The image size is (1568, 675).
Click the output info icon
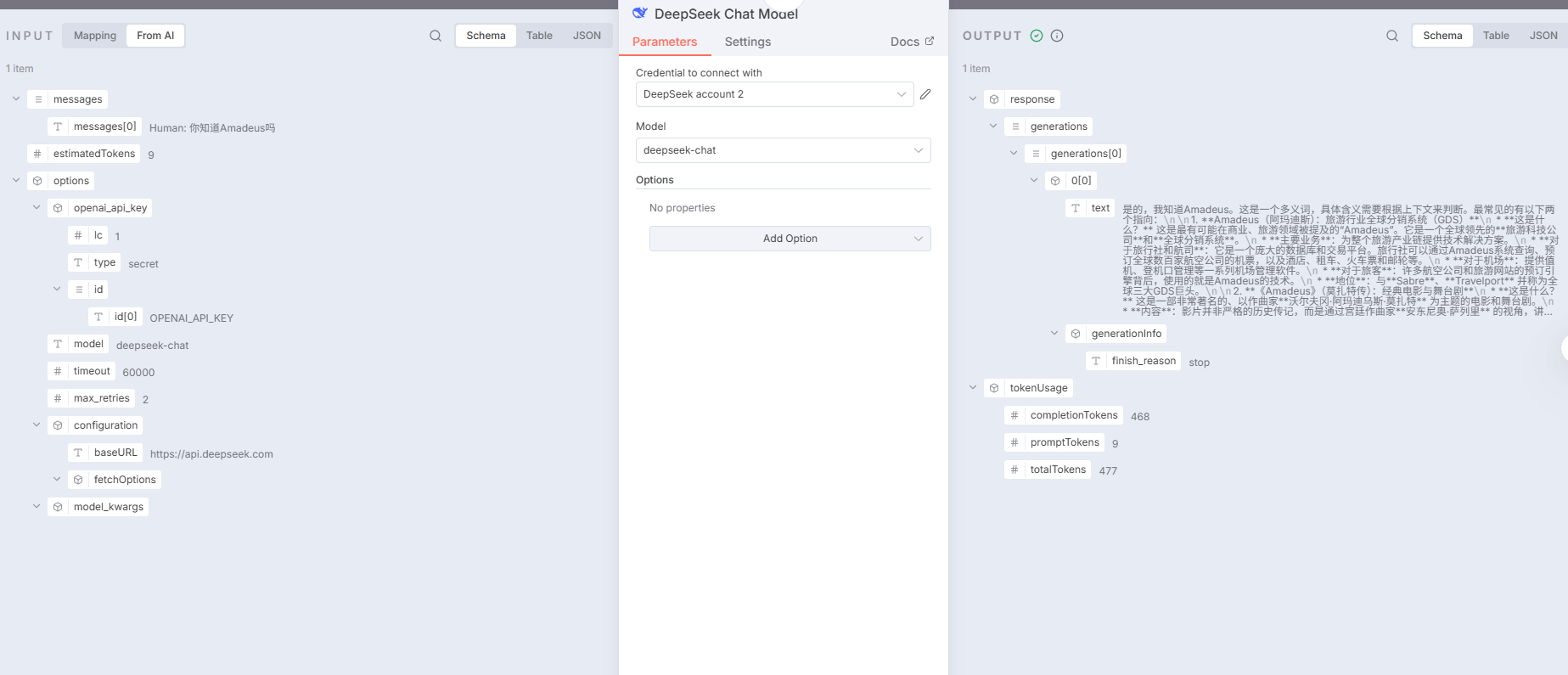pyautogui.click(x=1057, y=36)
